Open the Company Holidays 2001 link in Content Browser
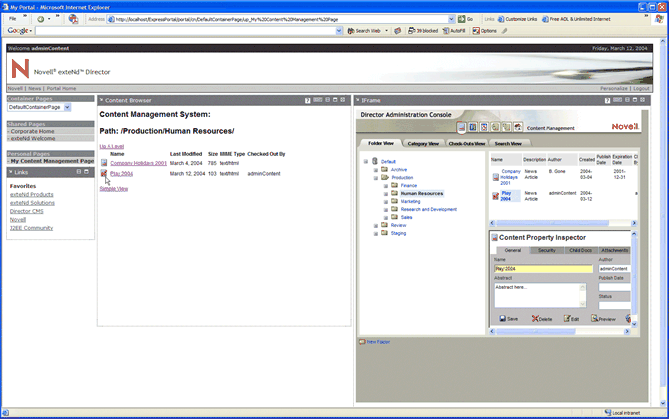Image resolution: width=669 pixels, height=419 pixels. pyautogui.click(x=138, y=163)
